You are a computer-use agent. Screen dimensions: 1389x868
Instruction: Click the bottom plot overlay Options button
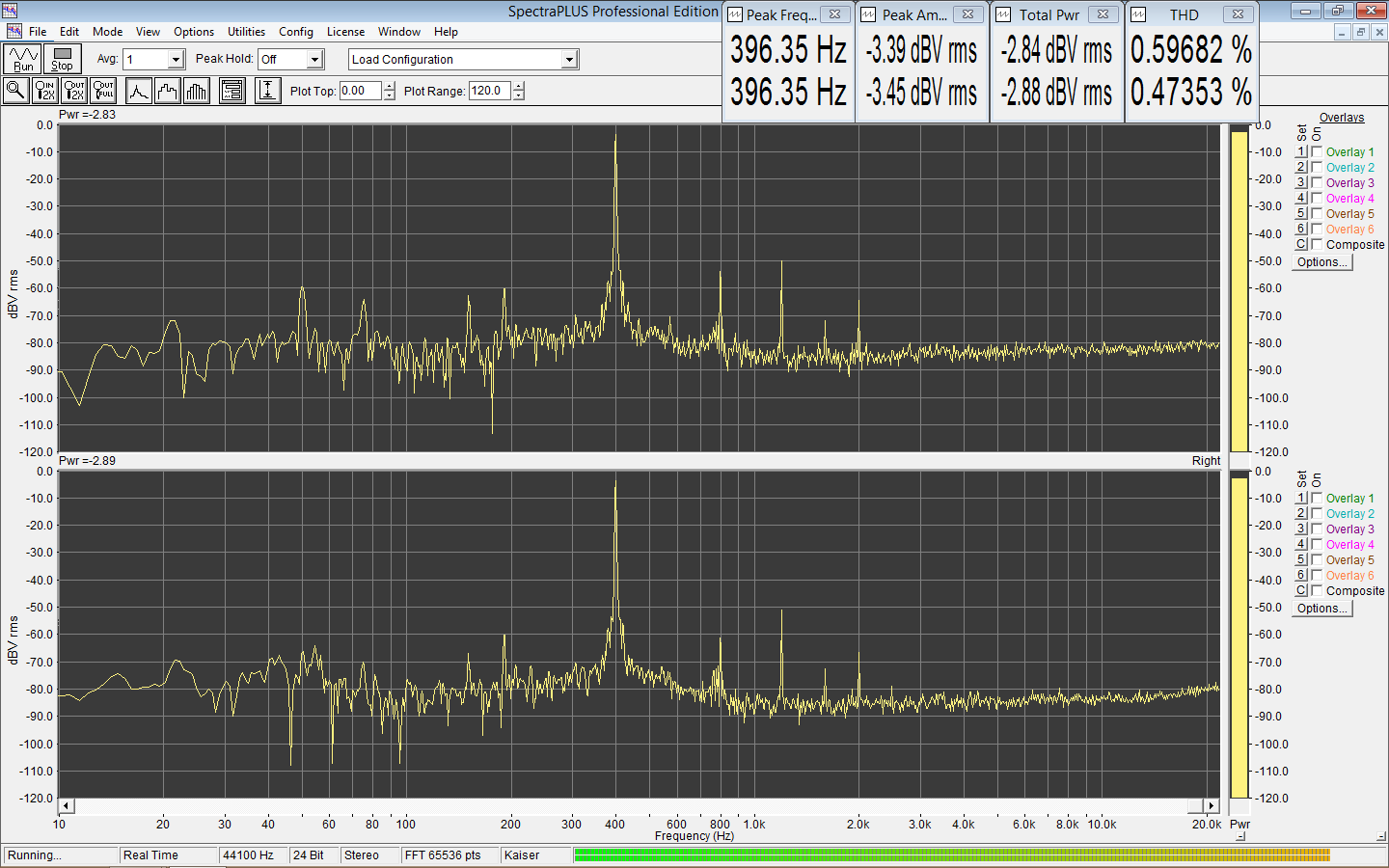pos(1322,609)
